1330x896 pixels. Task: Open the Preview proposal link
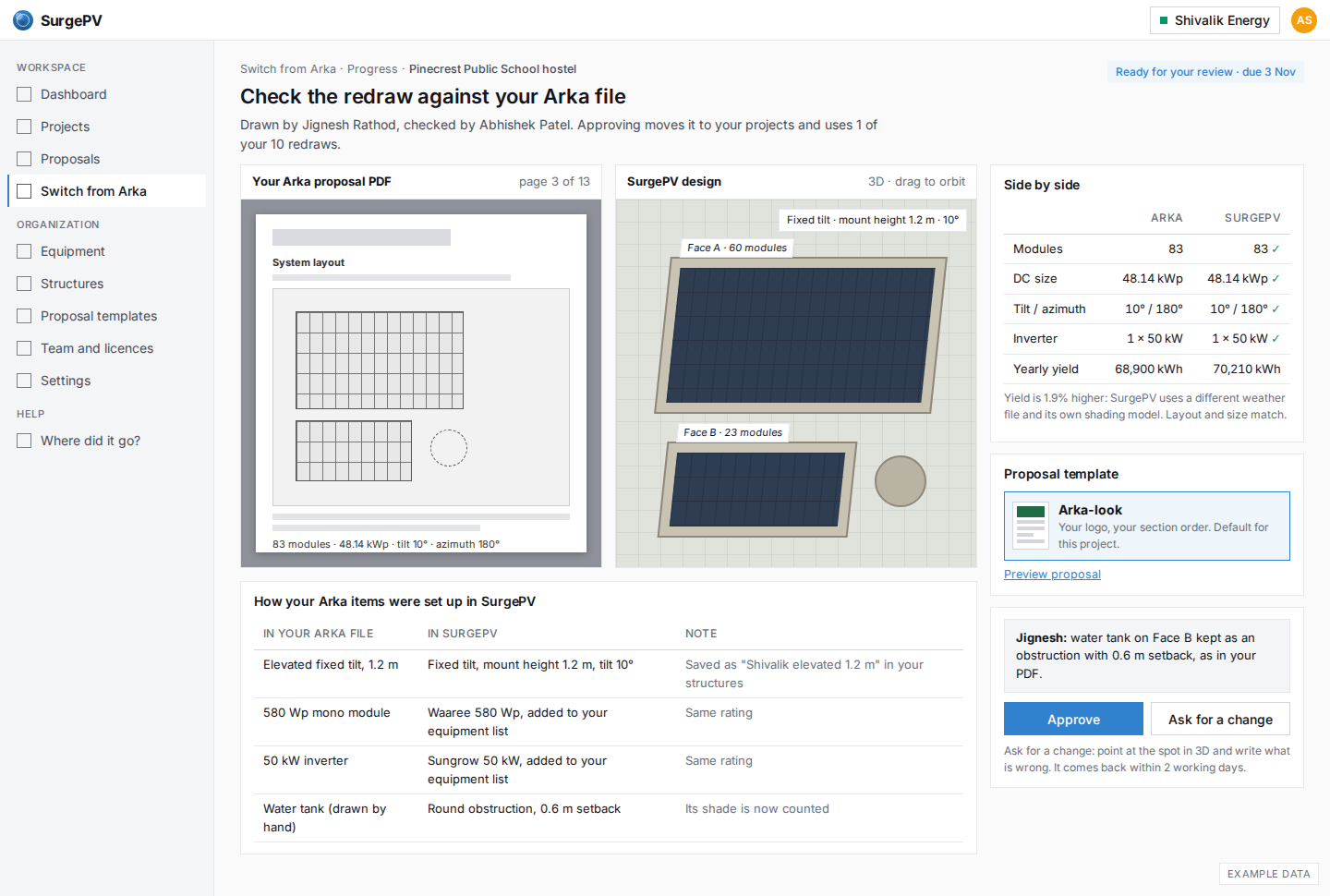(x=1052, y=575)
